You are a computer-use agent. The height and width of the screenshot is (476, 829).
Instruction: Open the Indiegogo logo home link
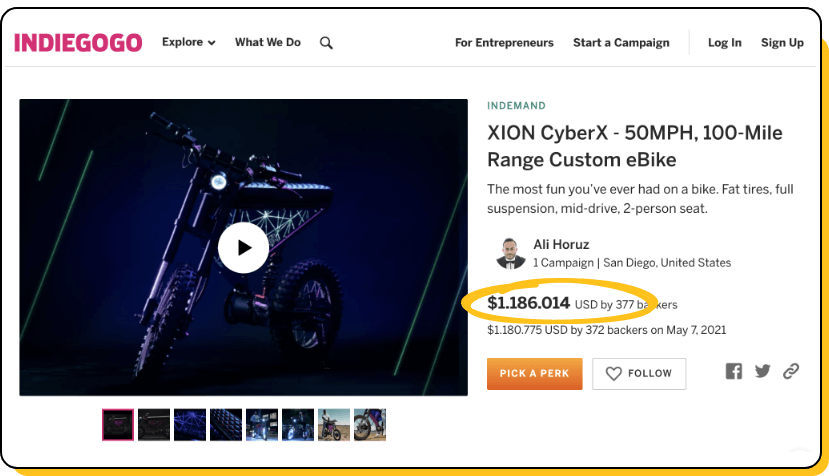pyautogui.click(x=78, y=43)
